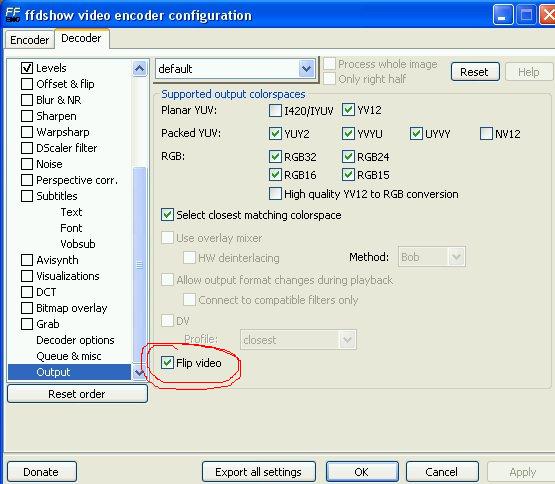Uncheck YUY2 colorspace

275,133
